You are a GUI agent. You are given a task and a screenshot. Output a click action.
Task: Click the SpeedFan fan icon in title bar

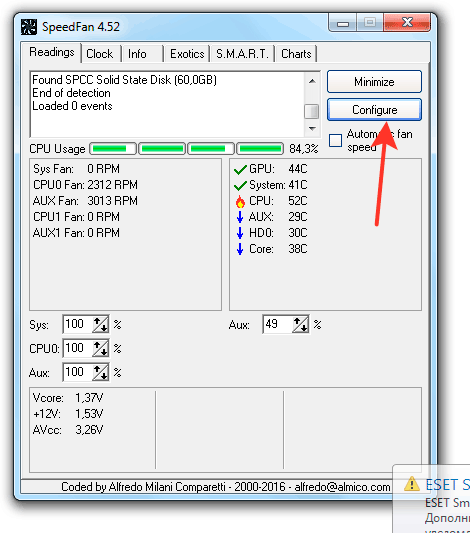[x=29, y=27]
